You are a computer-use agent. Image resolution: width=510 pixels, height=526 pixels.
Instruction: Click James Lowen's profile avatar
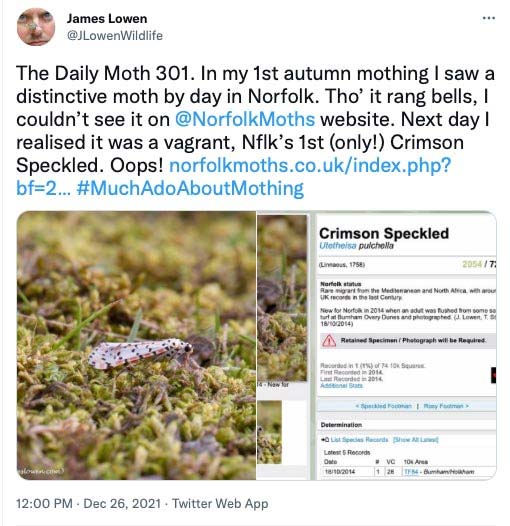[x=36, y=27]
